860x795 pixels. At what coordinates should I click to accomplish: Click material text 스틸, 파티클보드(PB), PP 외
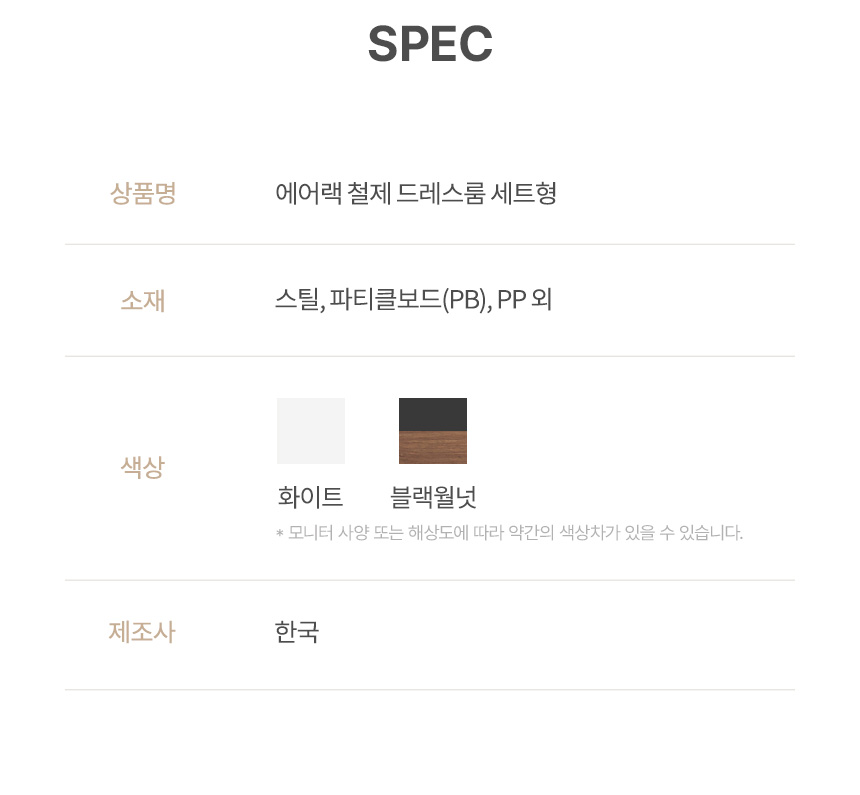coord(413,300)
